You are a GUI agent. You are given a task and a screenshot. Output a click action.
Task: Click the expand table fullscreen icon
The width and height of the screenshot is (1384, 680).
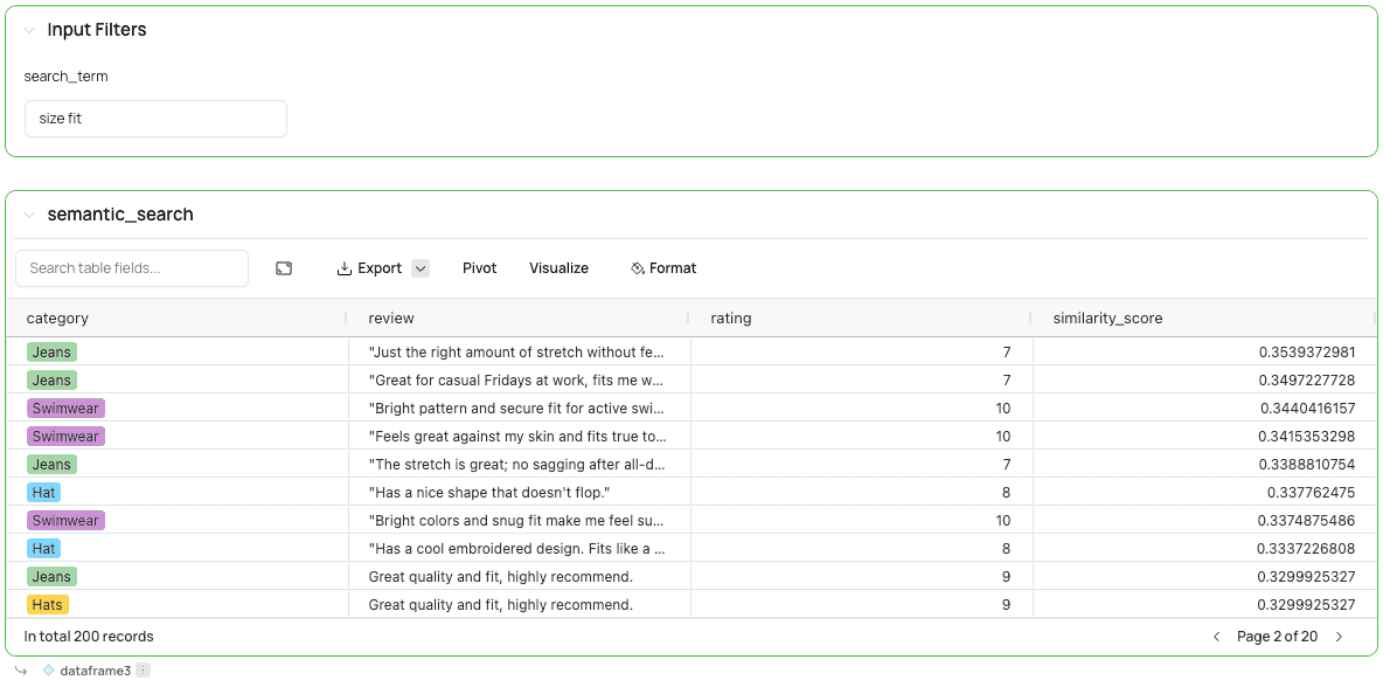click(x=284, y=268)
